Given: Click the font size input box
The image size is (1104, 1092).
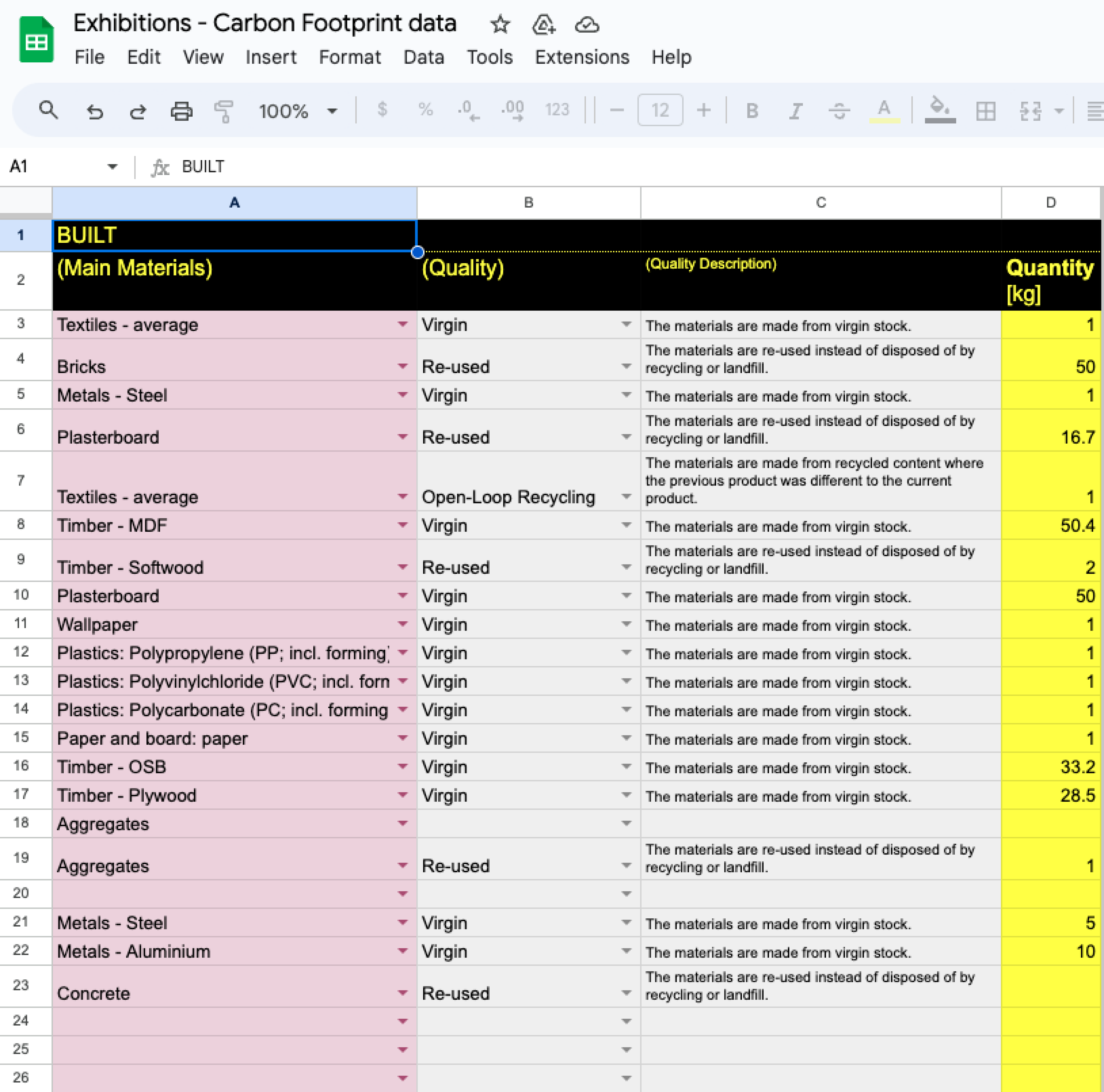Looking at the screenshot, I should click(660, 110).
